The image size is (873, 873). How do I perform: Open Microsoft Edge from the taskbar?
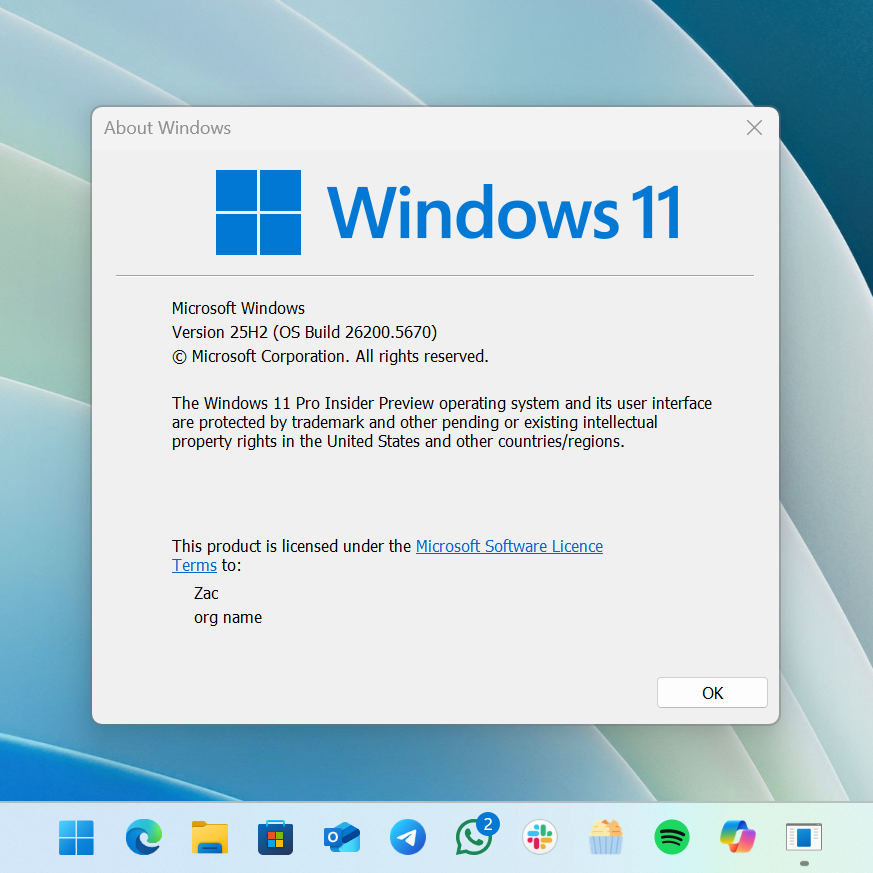click(x=143, y=837)
